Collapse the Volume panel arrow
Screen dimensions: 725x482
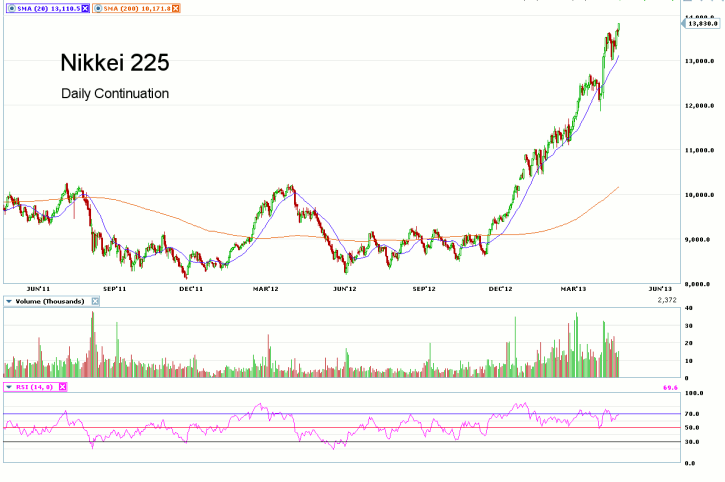9,300
